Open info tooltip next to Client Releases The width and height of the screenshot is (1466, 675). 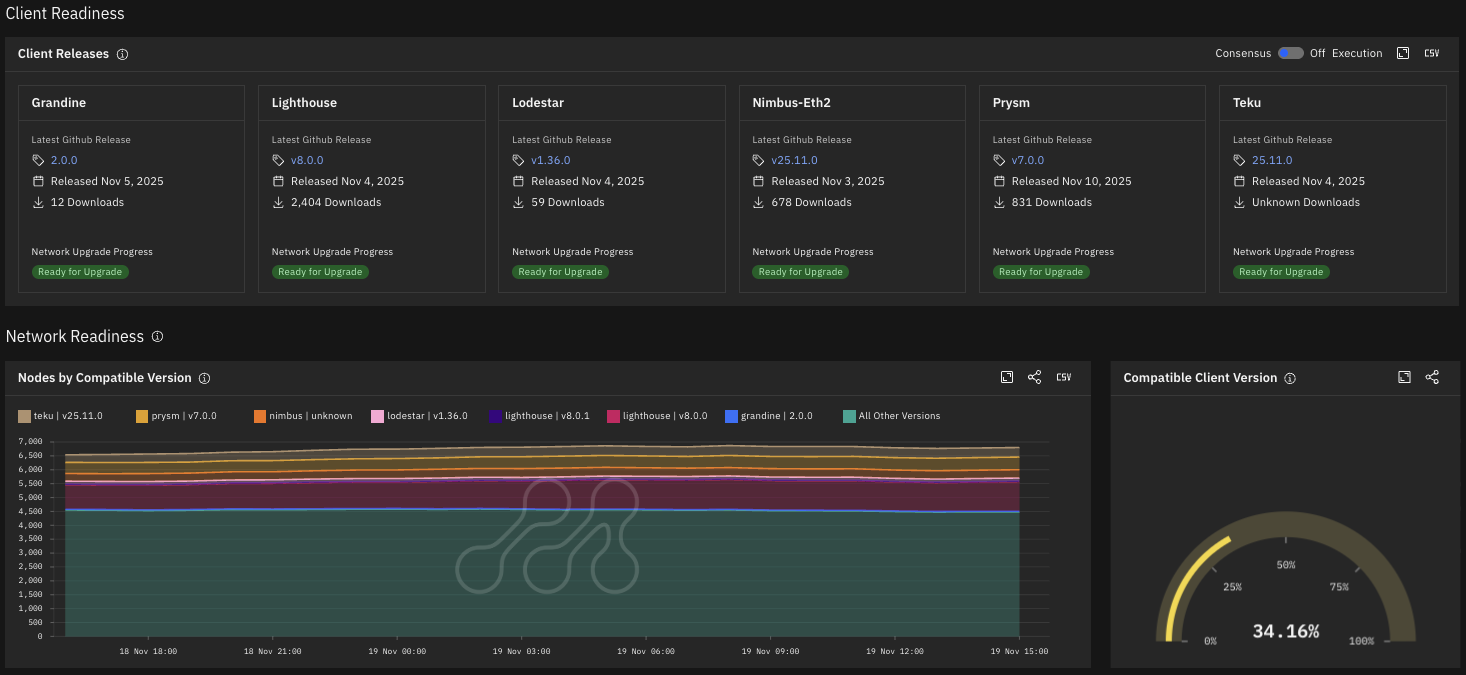click(122, 54)
